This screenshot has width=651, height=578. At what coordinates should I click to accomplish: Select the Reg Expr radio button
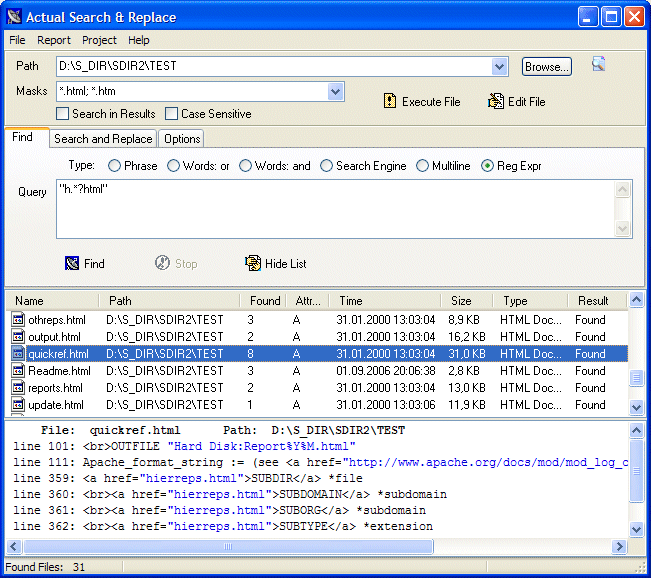click(487, 166)
